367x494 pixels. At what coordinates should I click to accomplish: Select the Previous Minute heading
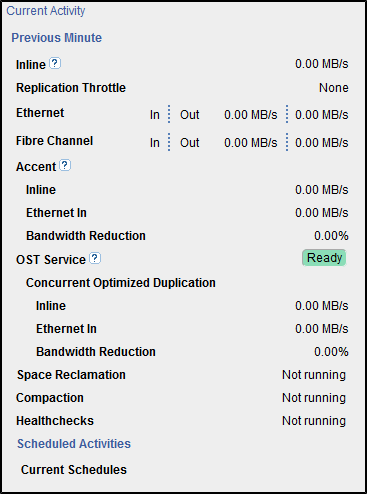56,38
